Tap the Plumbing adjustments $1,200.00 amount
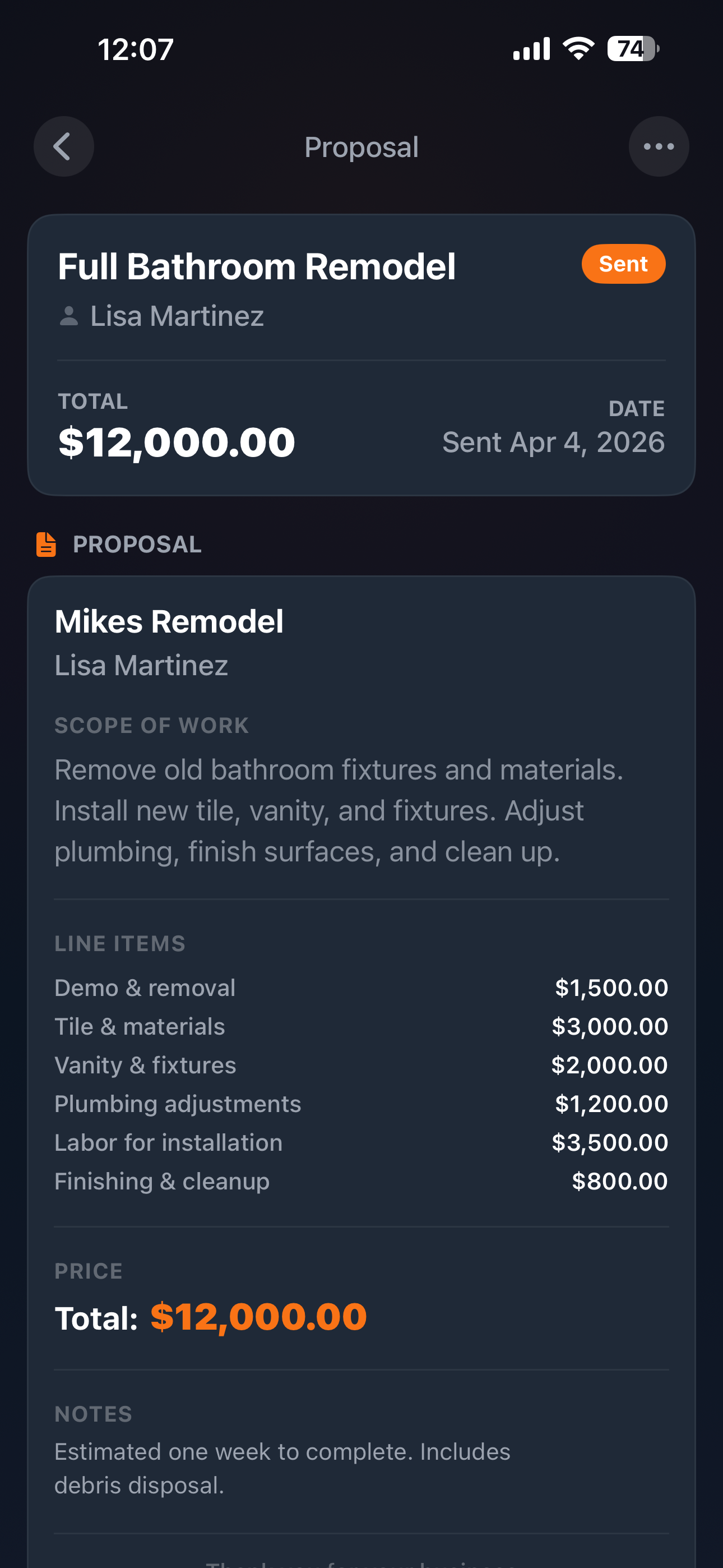 (x=611, y=1104)
